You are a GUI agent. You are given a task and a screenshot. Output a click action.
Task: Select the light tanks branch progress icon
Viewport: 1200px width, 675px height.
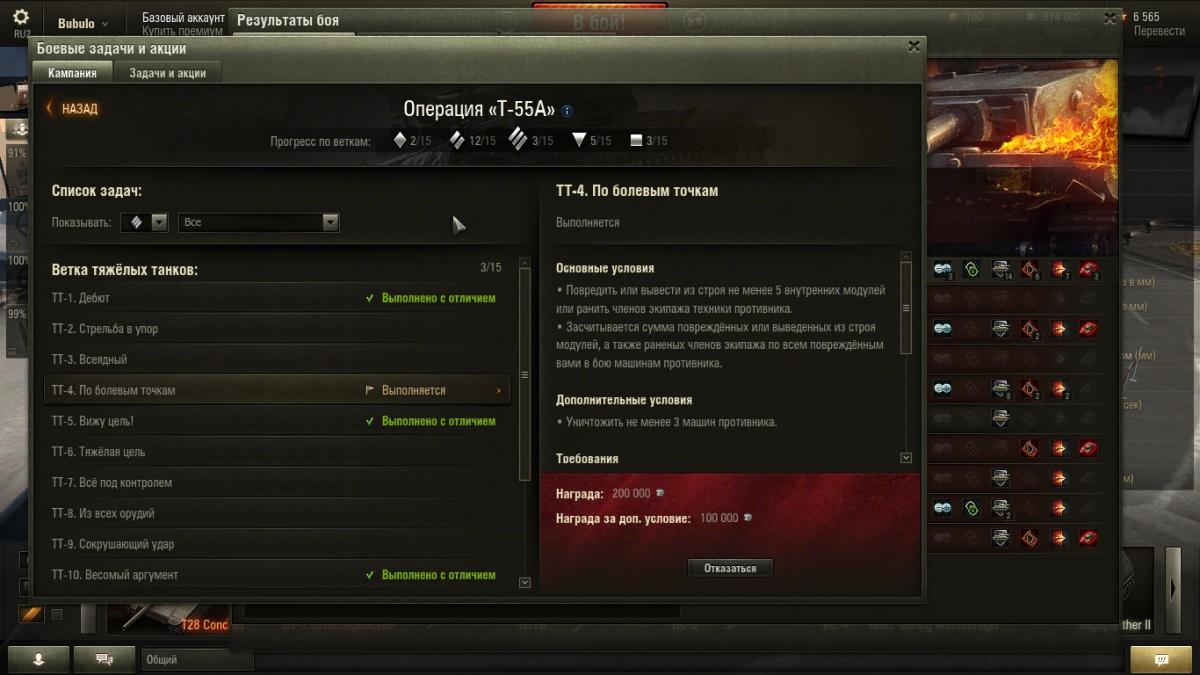coord(399,140)
